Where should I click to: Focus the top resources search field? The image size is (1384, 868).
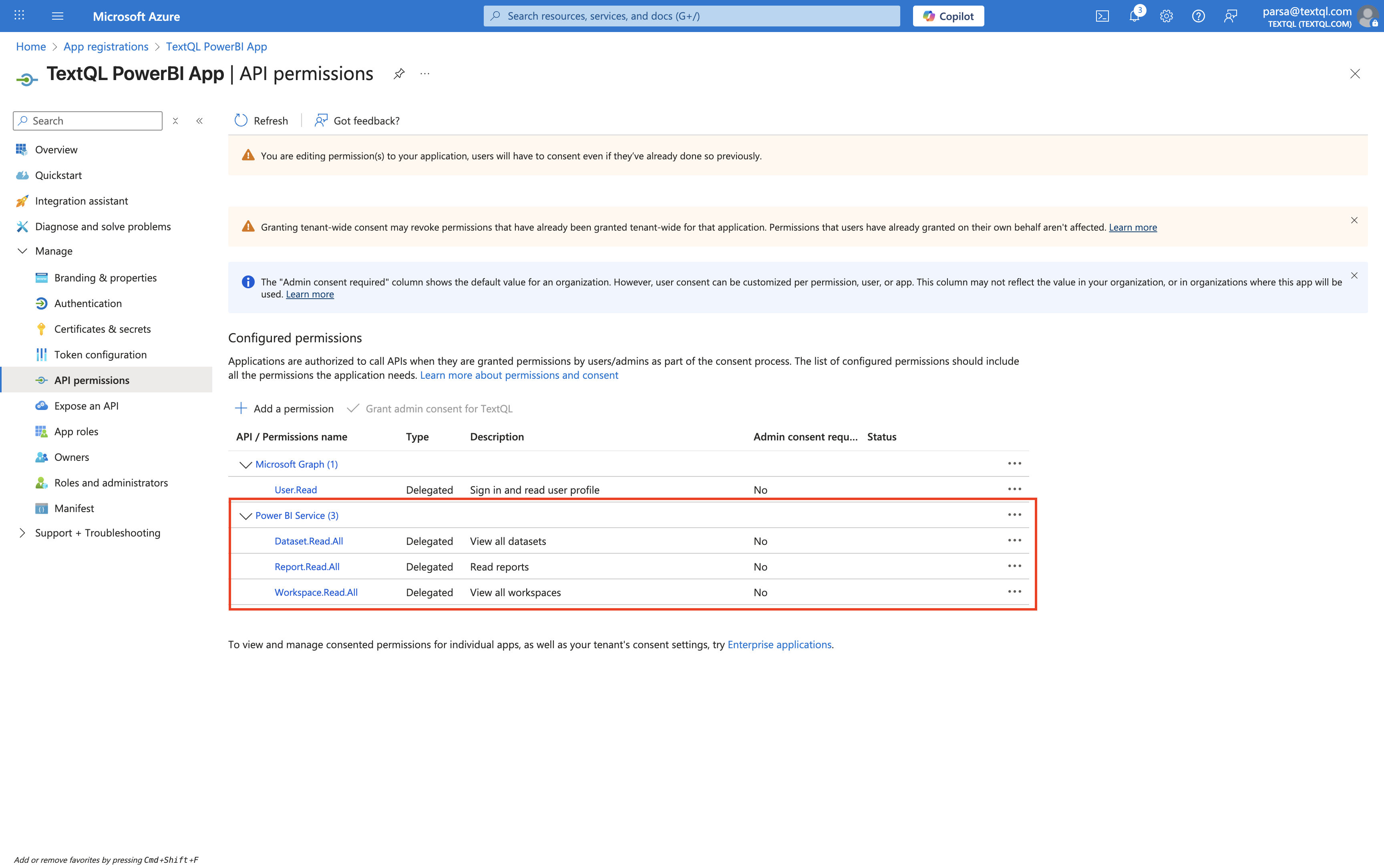click(x=691, y=16)
